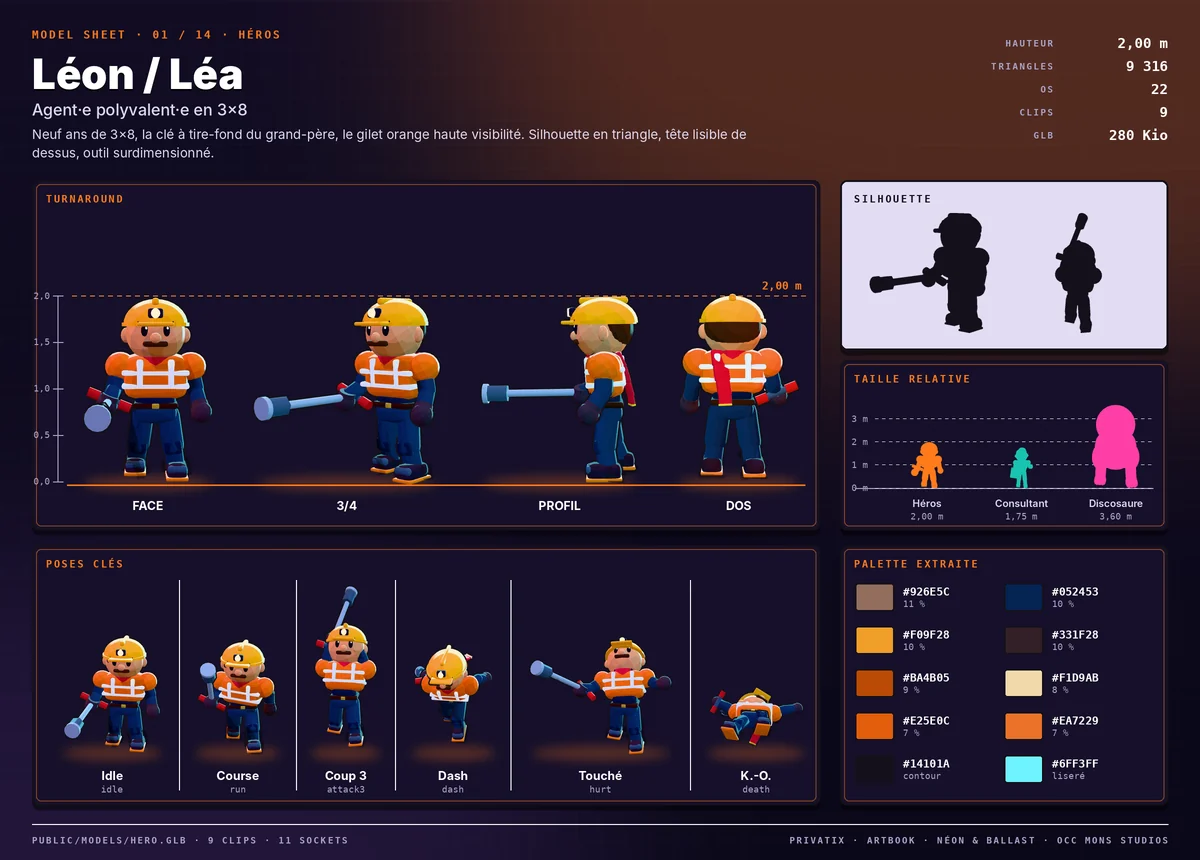Click the GLB value 280 Kio
Image resolution: width=1200 pixels, height=860 pixels.
1138,135
